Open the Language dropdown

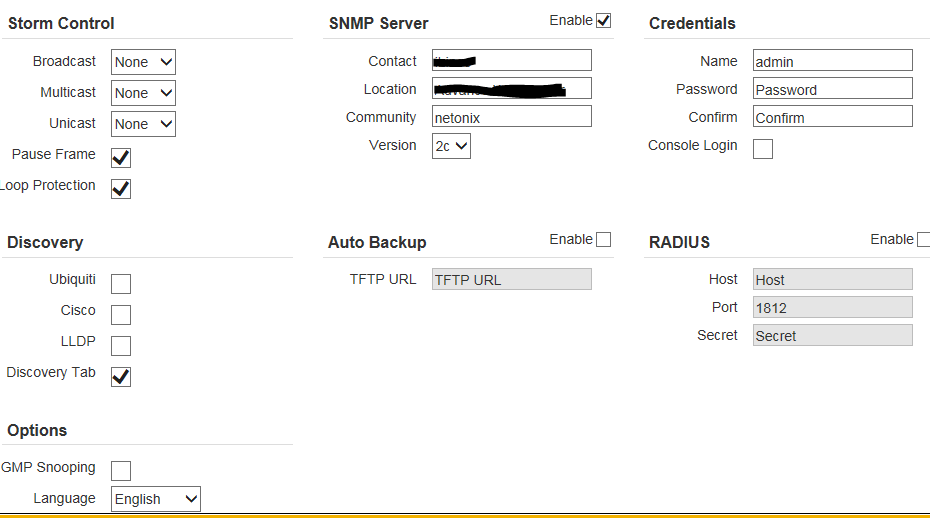[x=155, y=499]
